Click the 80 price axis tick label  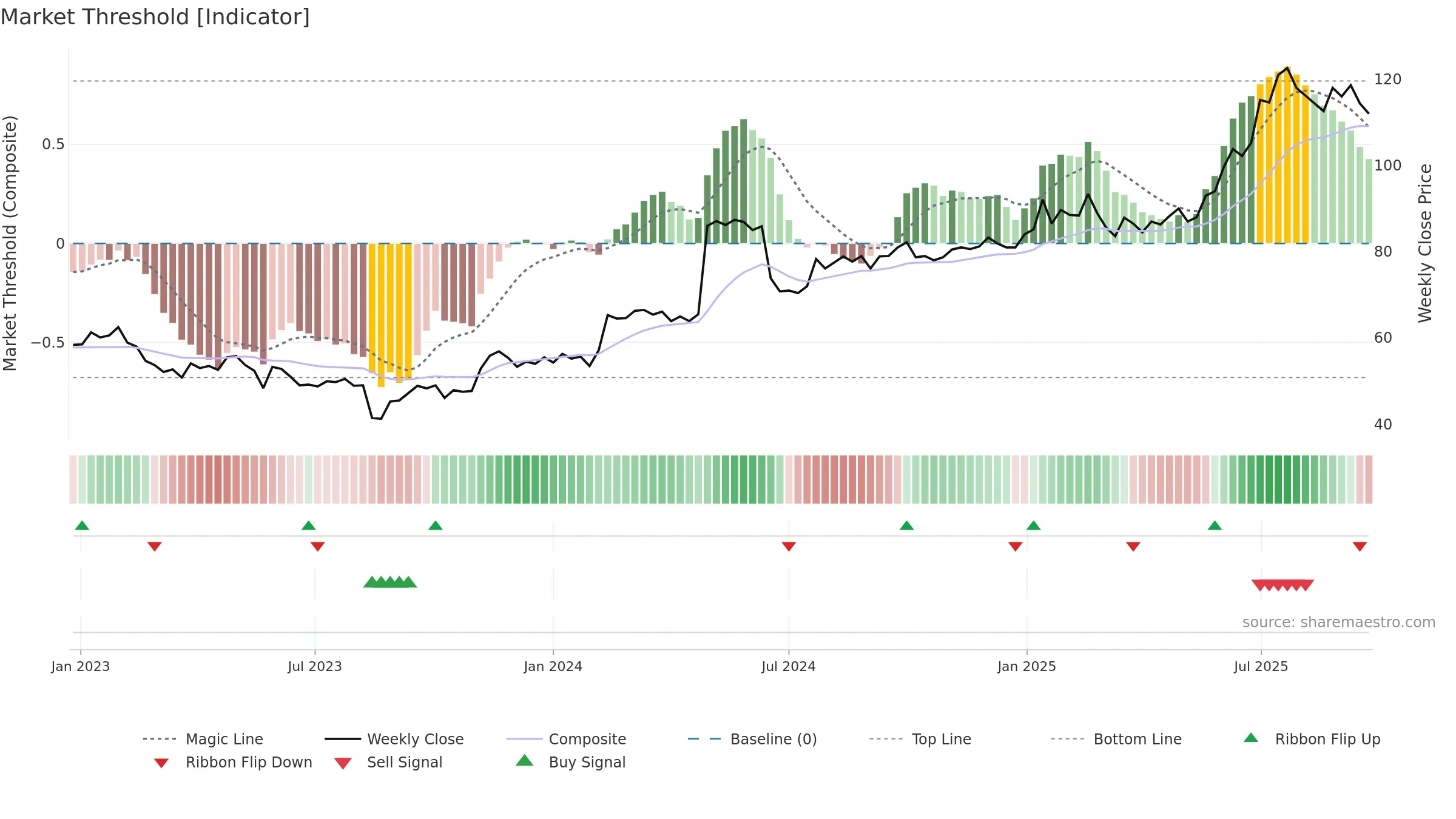(x=1383, y=252)
